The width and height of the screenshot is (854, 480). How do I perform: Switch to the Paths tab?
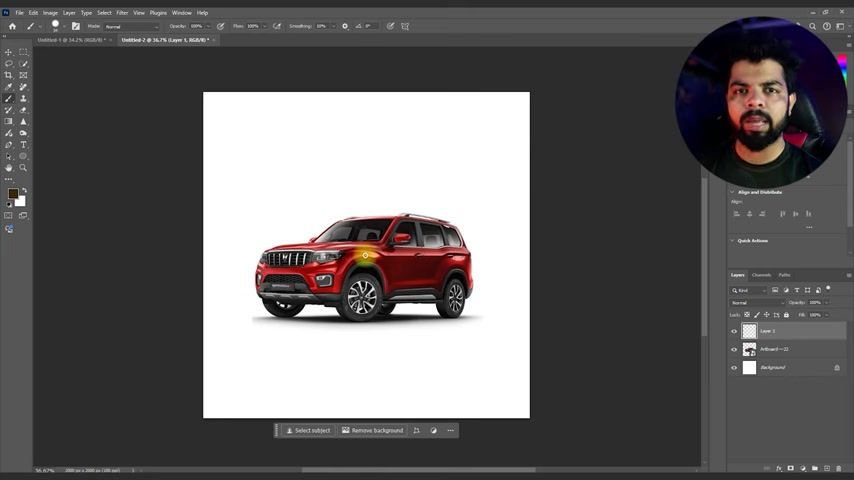(x=784, y=275)
